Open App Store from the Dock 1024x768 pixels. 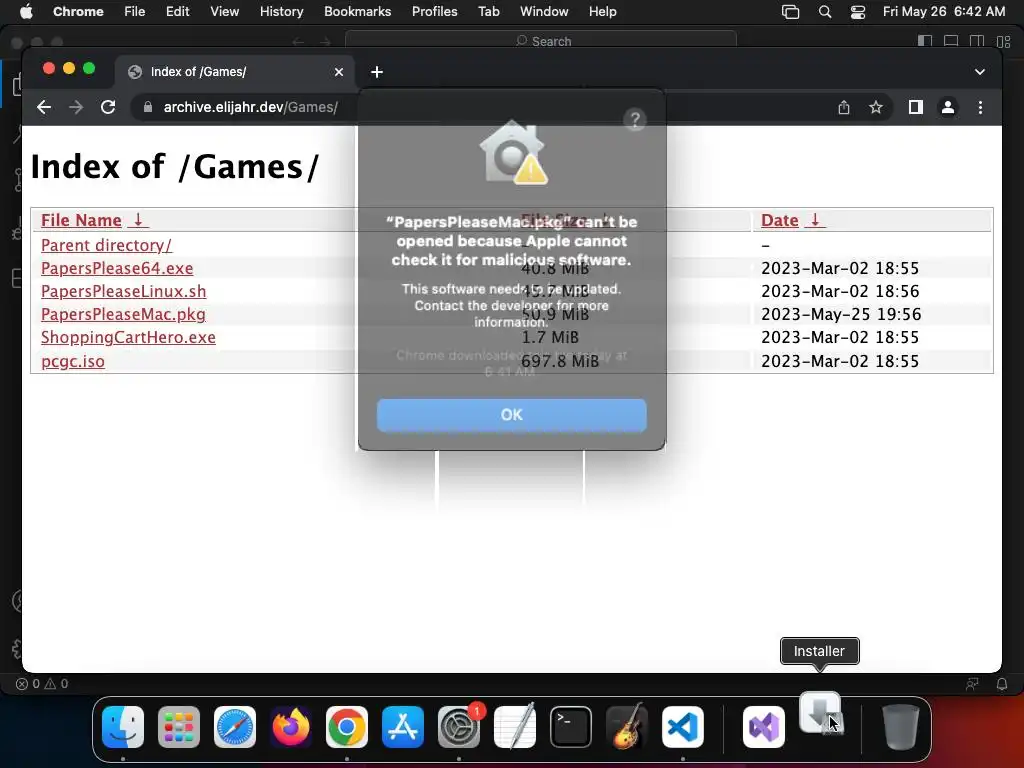[x=403, y=726]
